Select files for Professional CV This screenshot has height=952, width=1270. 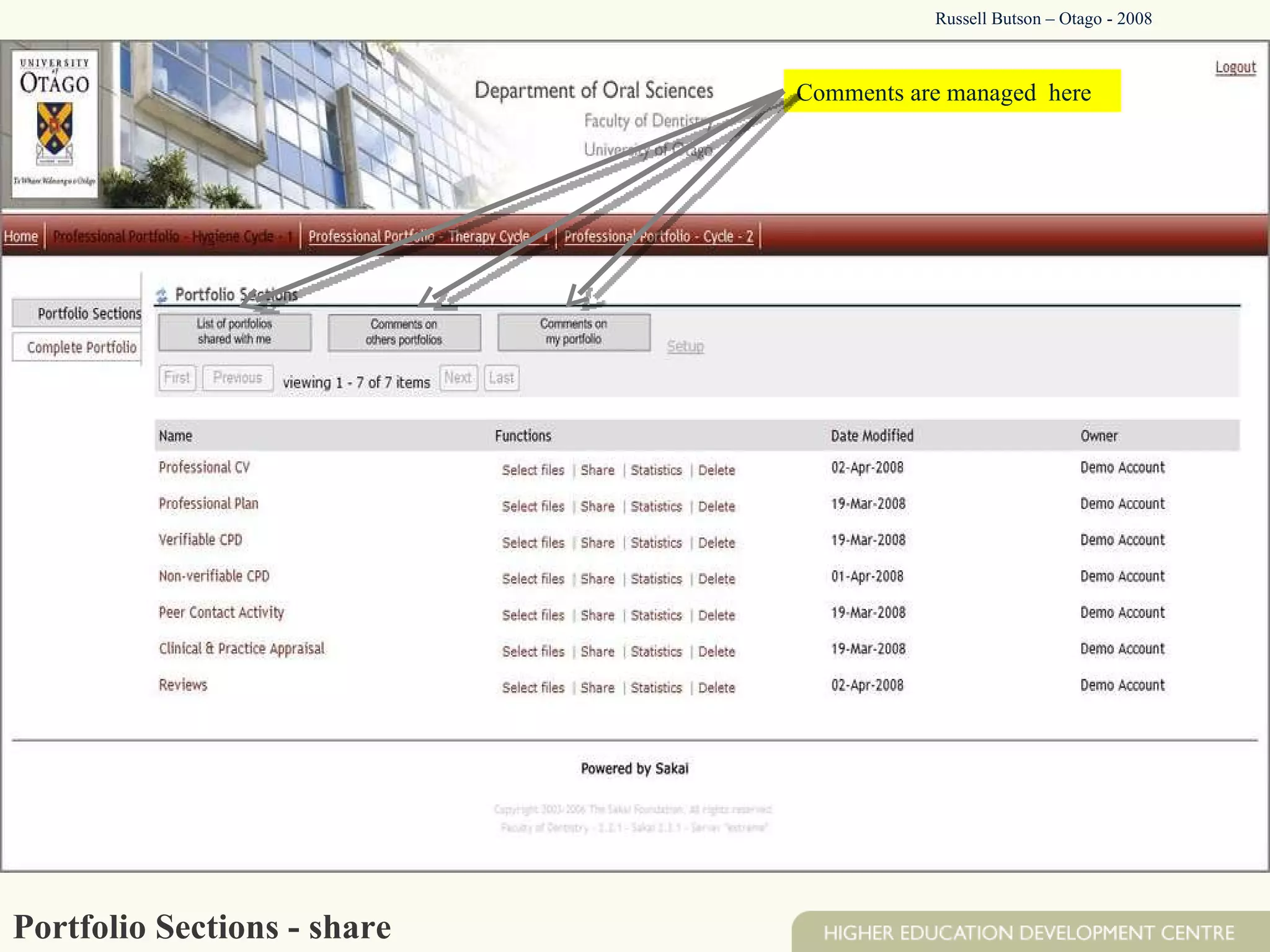point(533,470)
